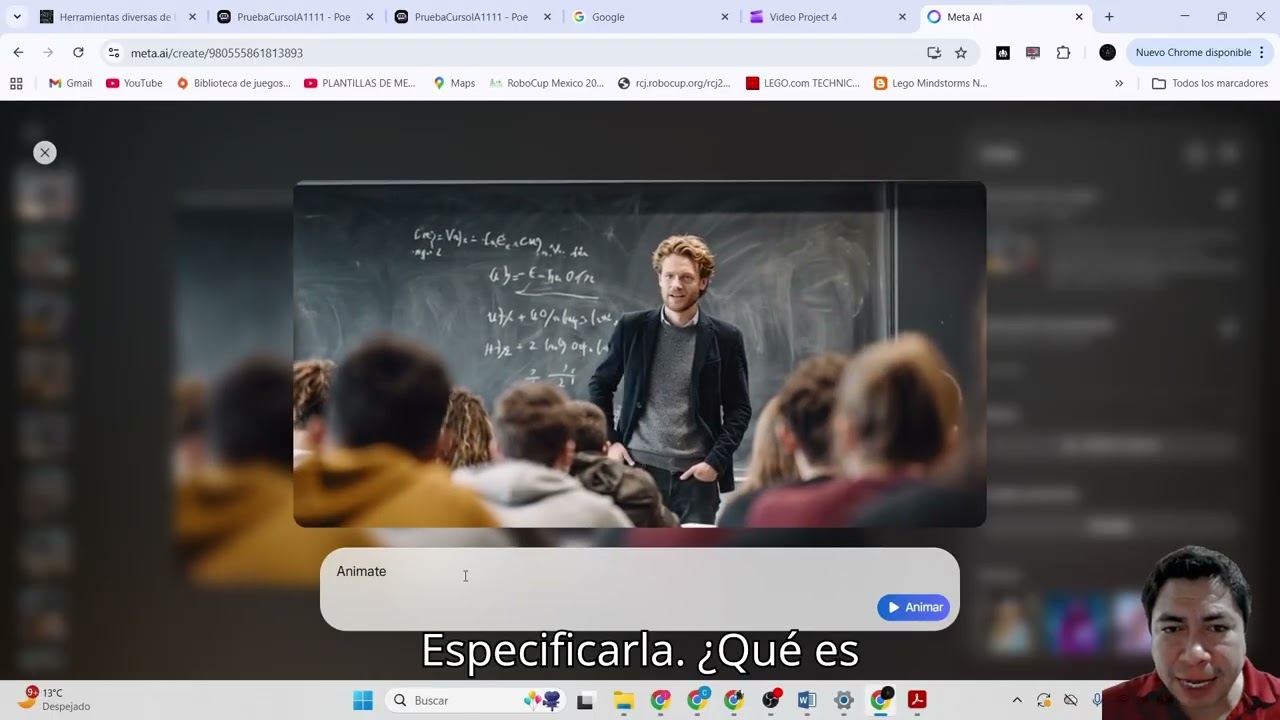Open the first Chrome icon on the taskbar
The width and height of the screenshot is (1280, 720).
(660, 700)
